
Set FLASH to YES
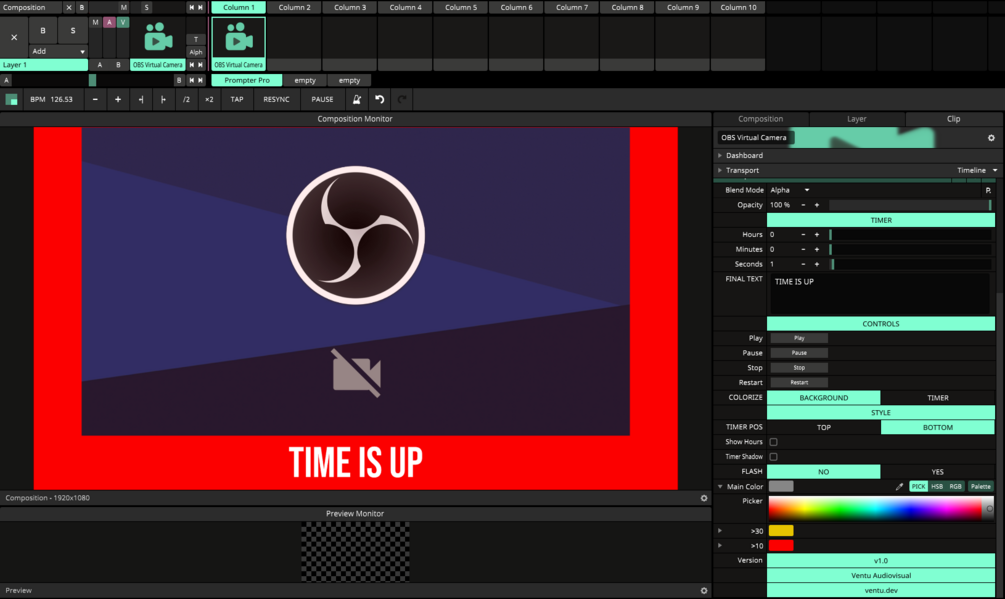[938, 472]
